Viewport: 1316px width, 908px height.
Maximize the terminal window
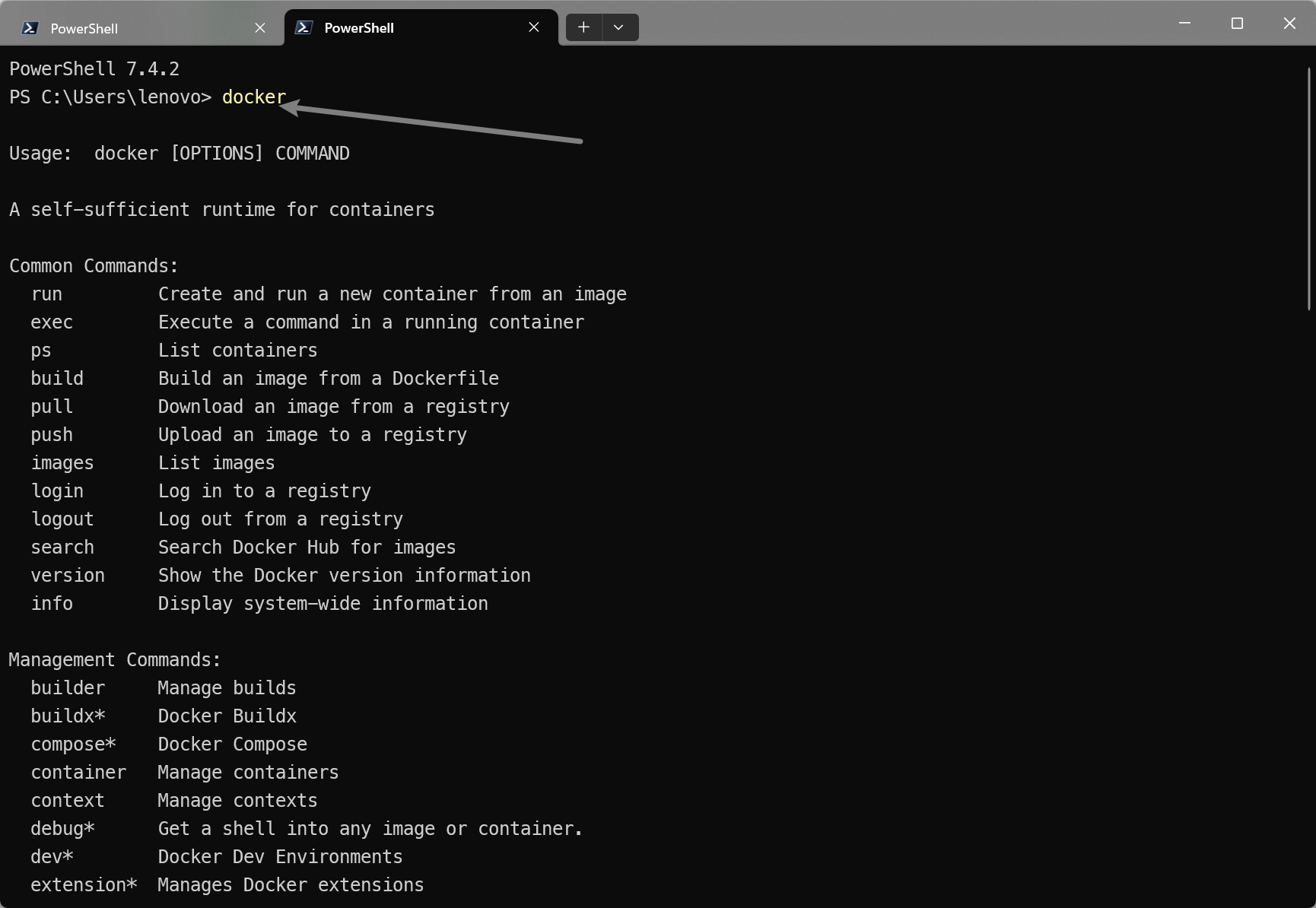coord(1237,24)
